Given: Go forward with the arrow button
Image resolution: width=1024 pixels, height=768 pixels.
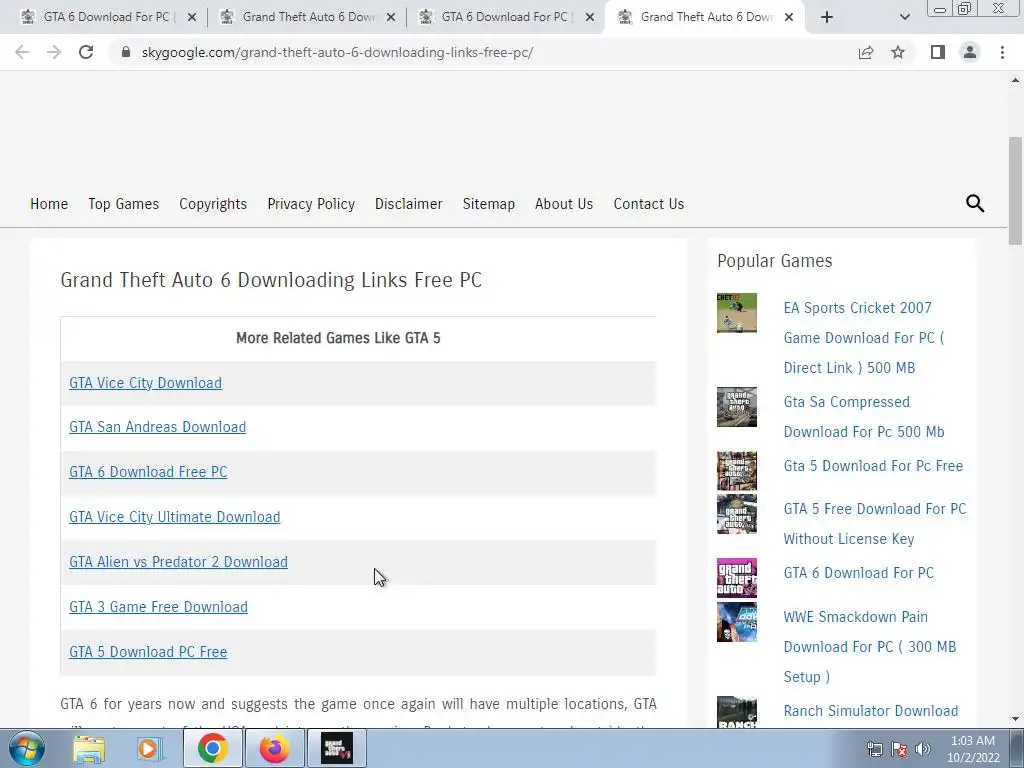Looking at the screenshot, I should point(54,52).
